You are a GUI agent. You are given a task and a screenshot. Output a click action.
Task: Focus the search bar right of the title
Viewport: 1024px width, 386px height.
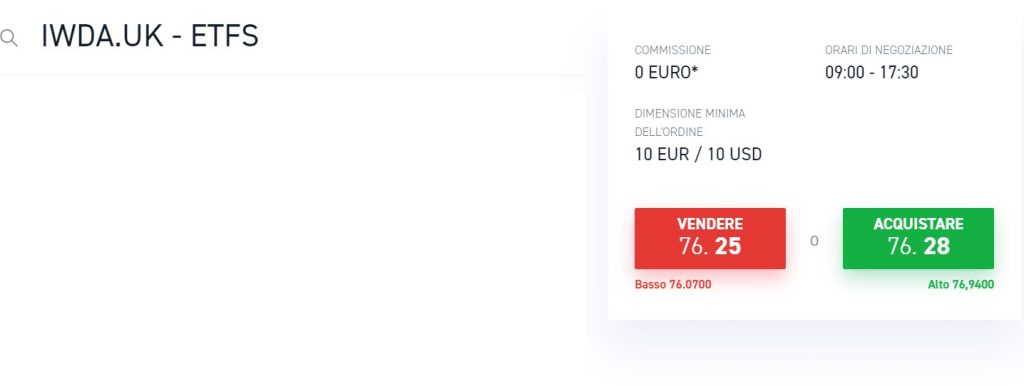click(x=424, y=37)
